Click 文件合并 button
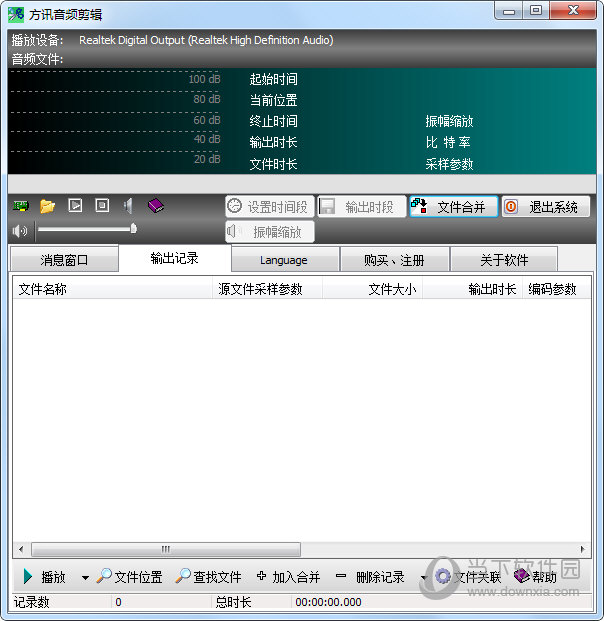 click(x=453, y=206)
